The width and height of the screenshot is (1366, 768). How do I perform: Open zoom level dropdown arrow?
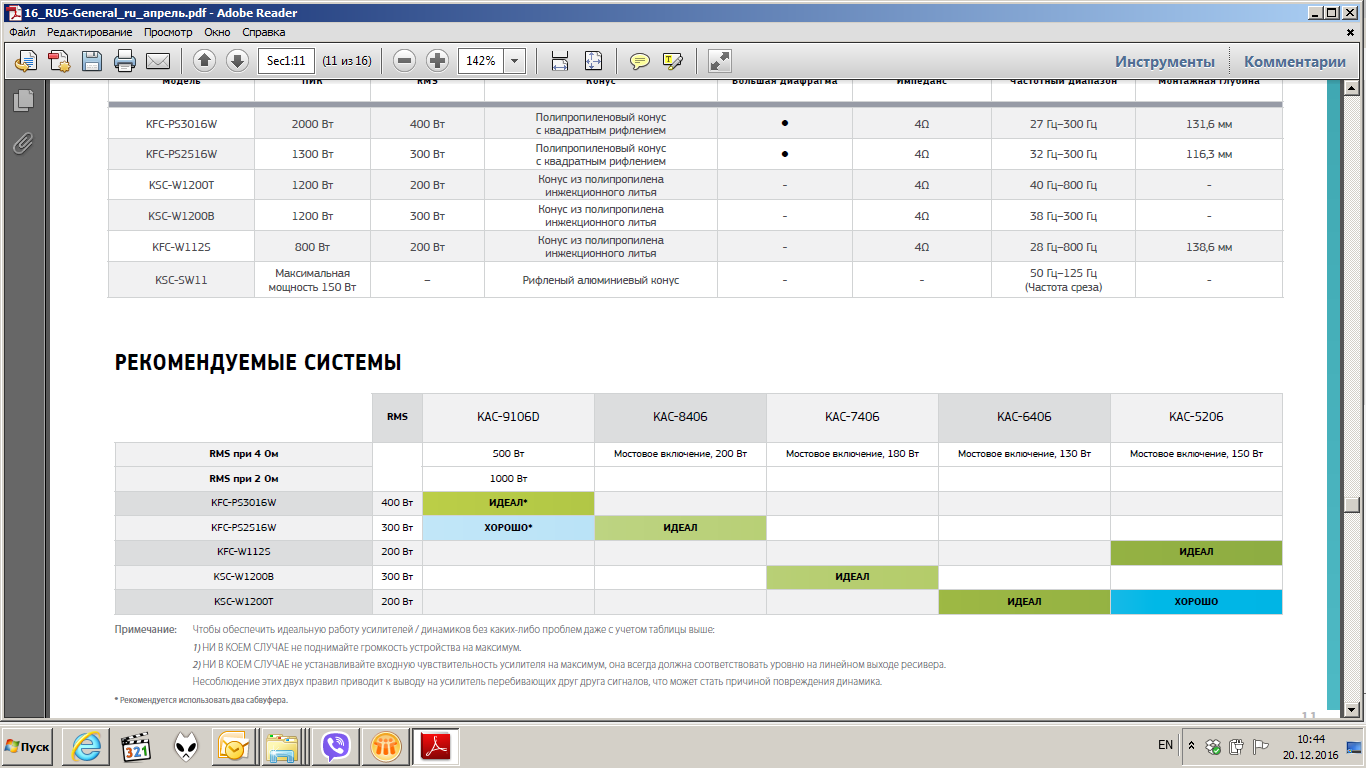[515, 61]
